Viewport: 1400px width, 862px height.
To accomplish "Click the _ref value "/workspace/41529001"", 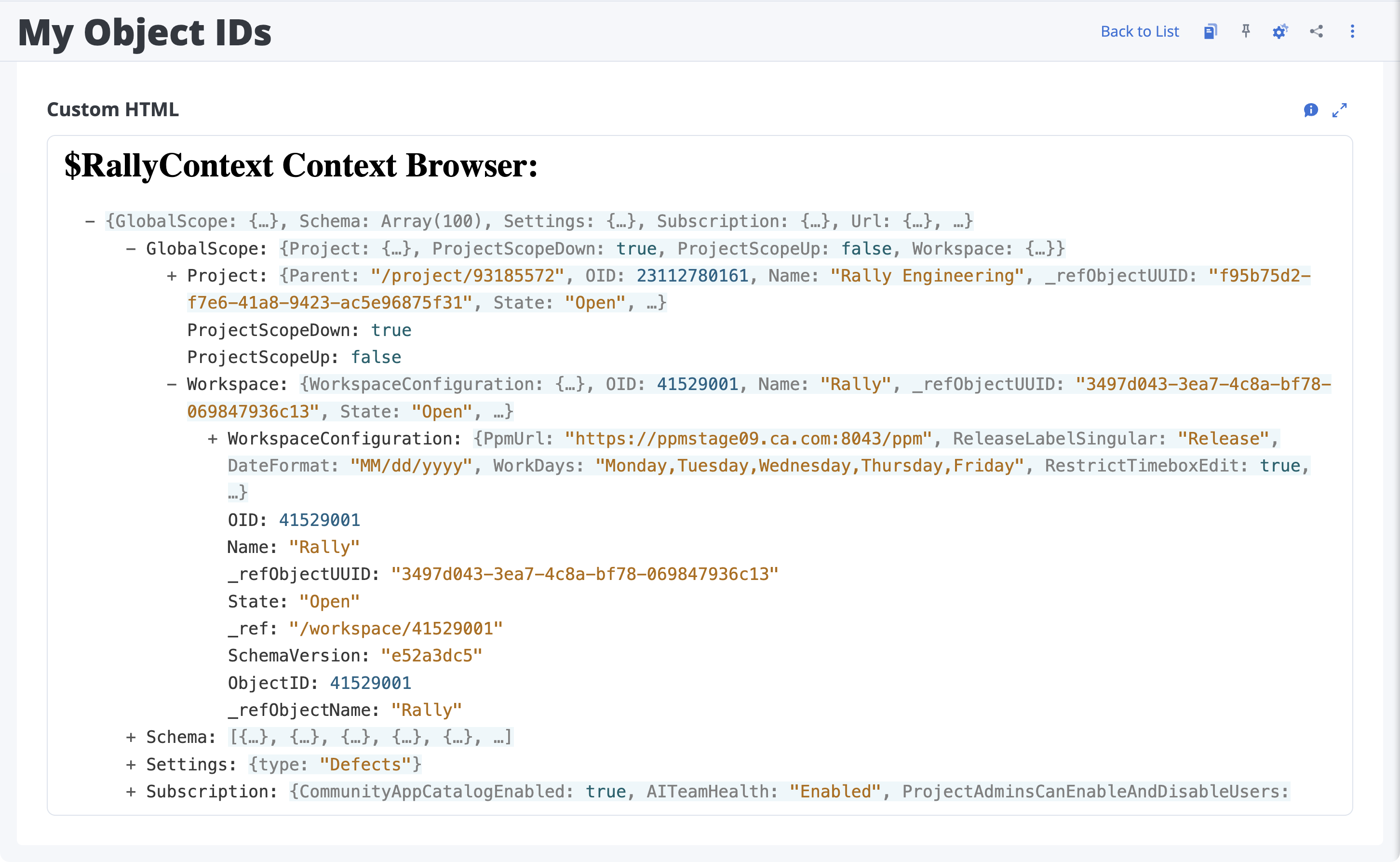I will [x=396, y=629].
